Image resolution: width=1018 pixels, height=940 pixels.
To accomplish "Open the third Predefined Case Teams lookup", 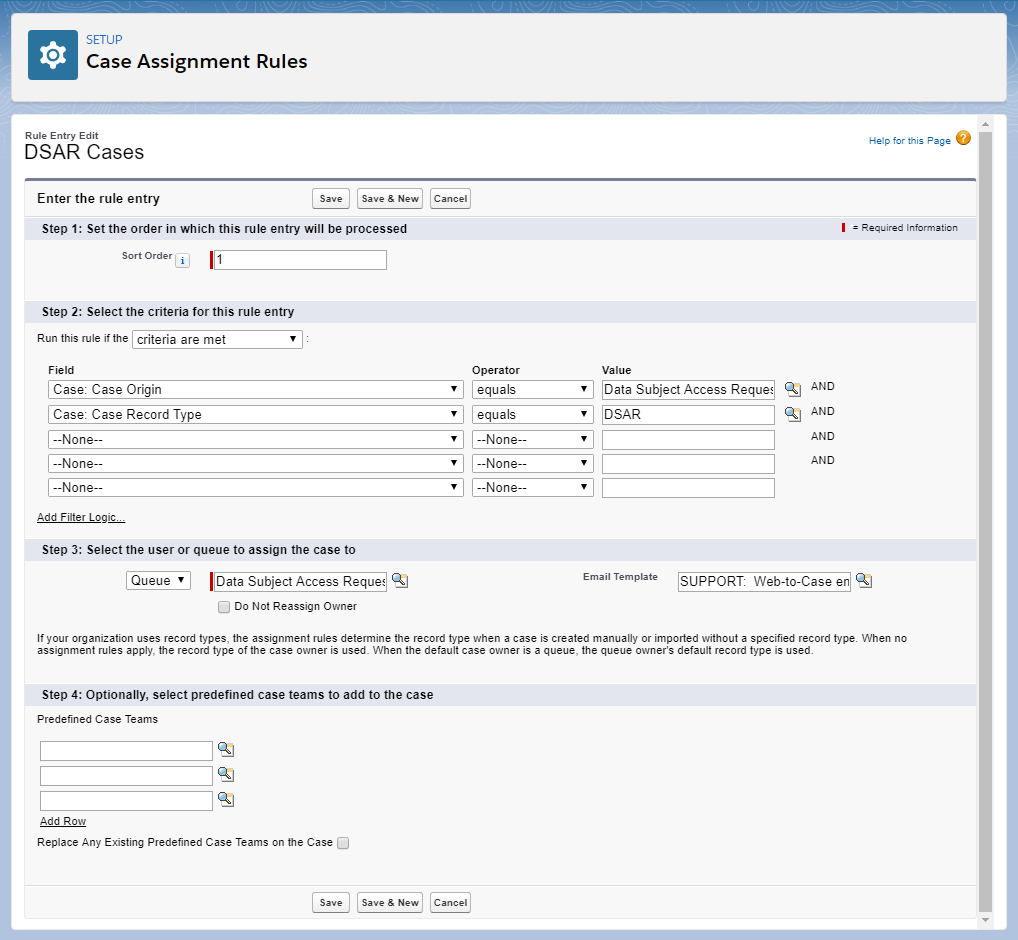I will tap(226, 799).
